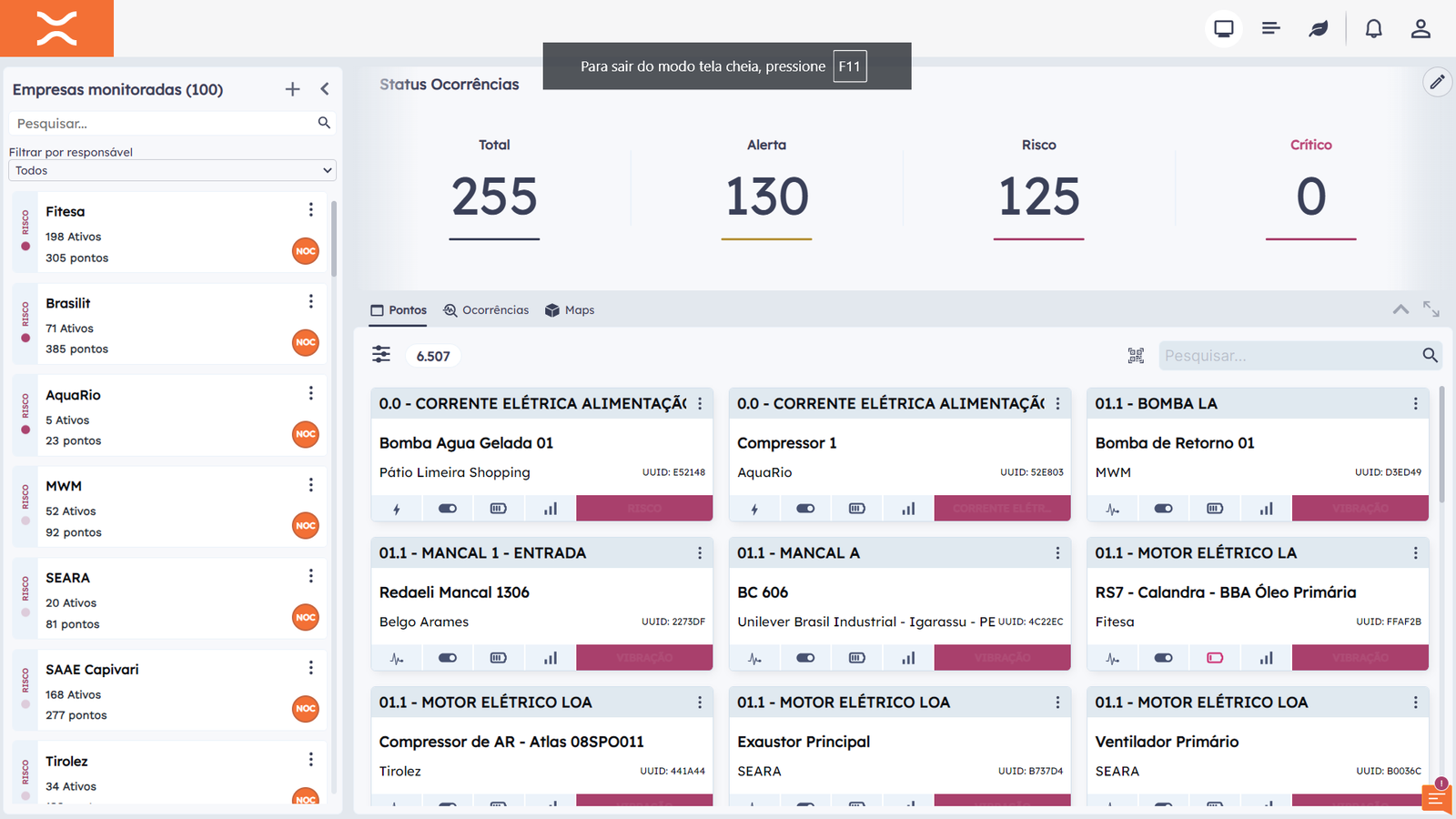Viewport: 1456px width, 819px height.
Task: Toggle switch on BC 606 card
Action: 805,658
